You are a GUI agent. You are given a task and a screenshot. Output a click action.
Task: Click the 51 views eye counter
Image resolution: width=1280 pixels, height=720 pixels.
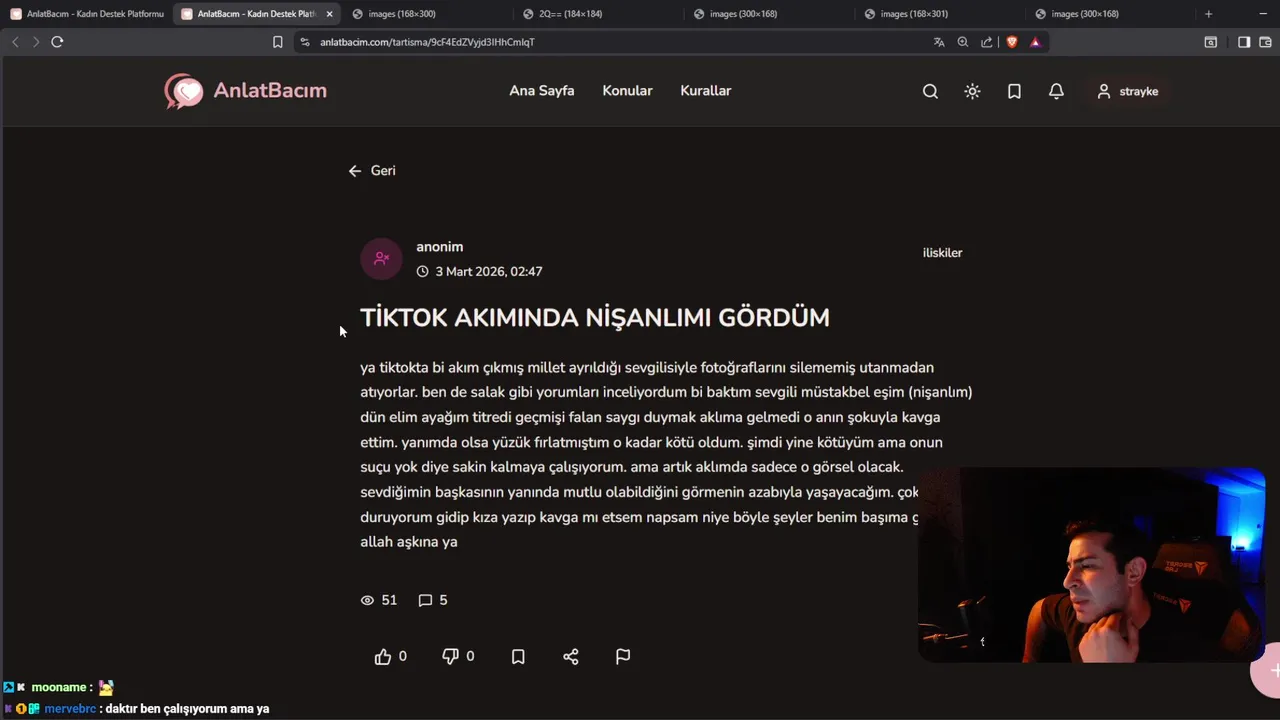click(379, 600)
